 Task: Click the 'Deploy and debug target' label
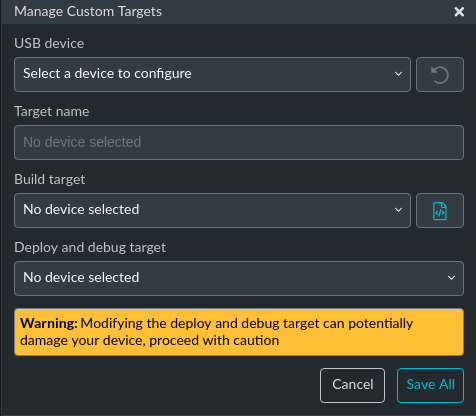coord(90,248)
